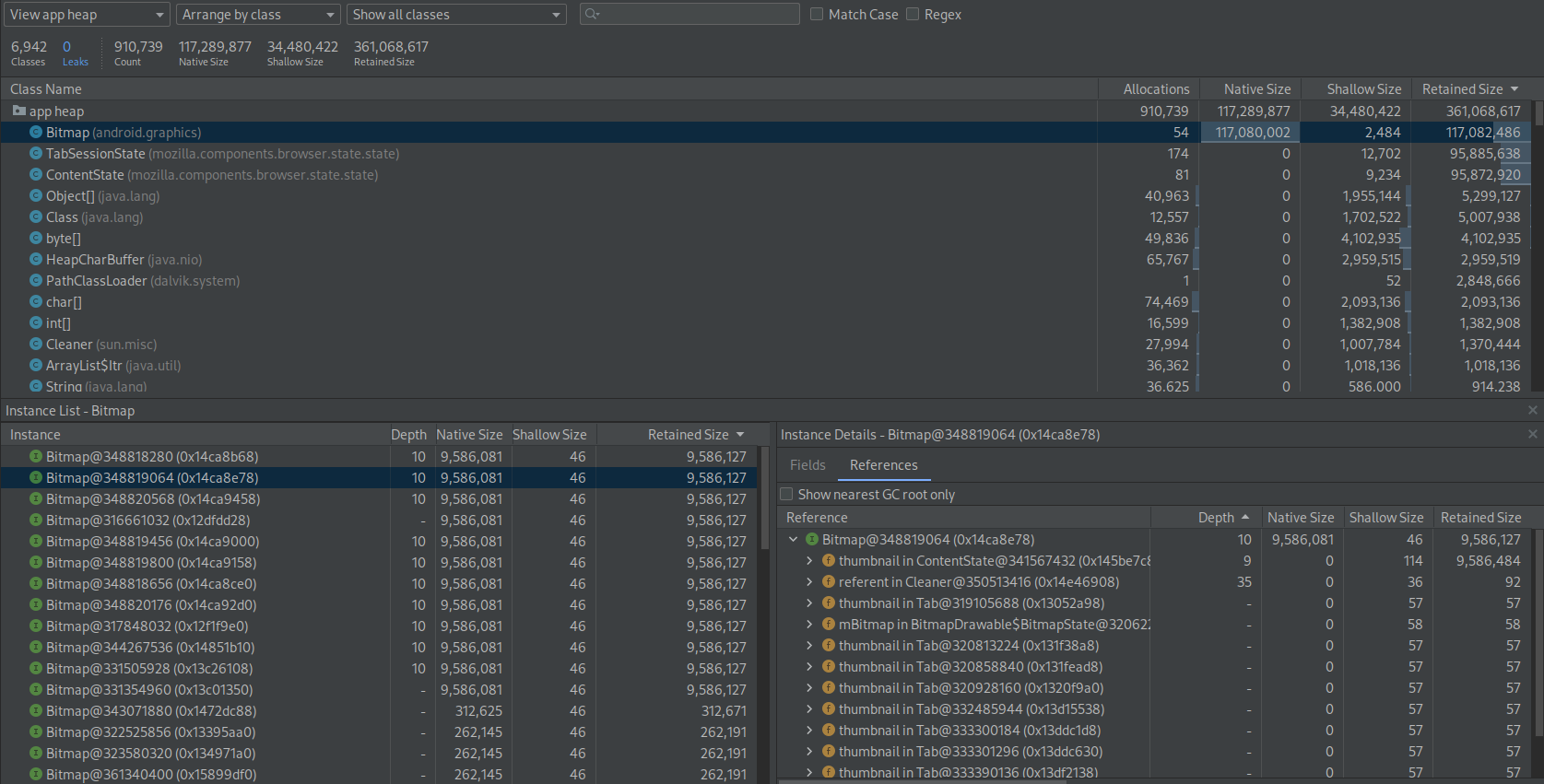
Task: Click field icon for referent in Cleaner reference
Action: tap(829, 581)
